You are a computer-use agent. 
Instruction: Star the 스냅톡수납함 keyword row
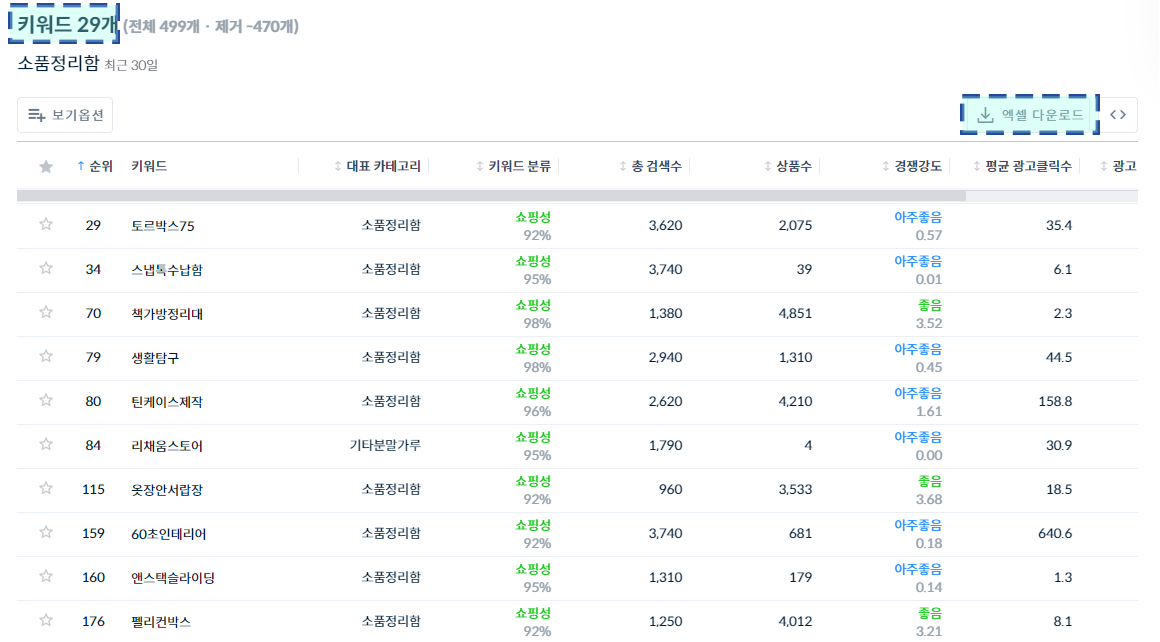46,268
